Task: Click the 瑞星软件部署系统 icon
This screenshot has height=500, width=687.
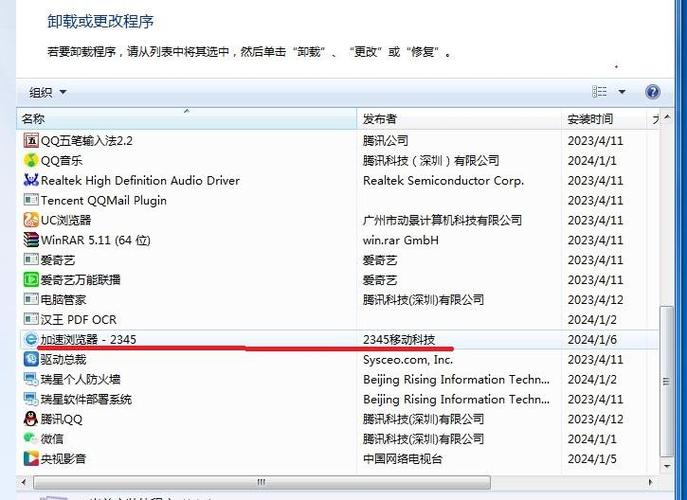Action: (31, 399)
